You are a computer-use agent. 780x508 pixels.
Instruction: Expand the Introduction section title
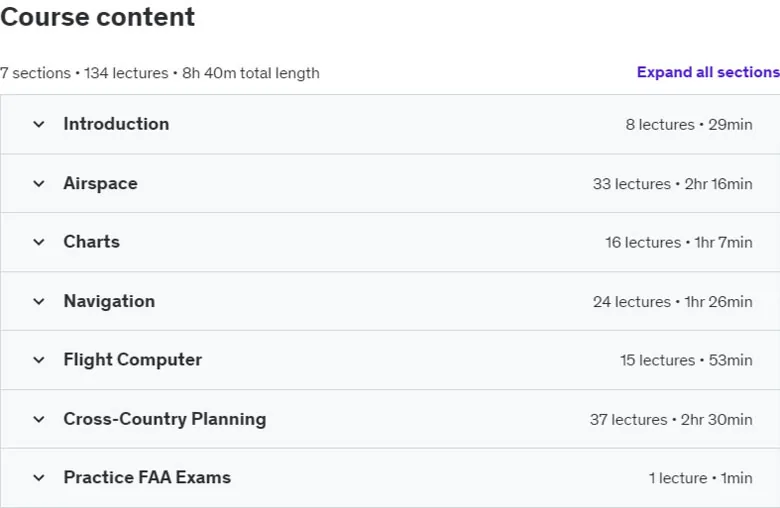click(x=116, y=124)
